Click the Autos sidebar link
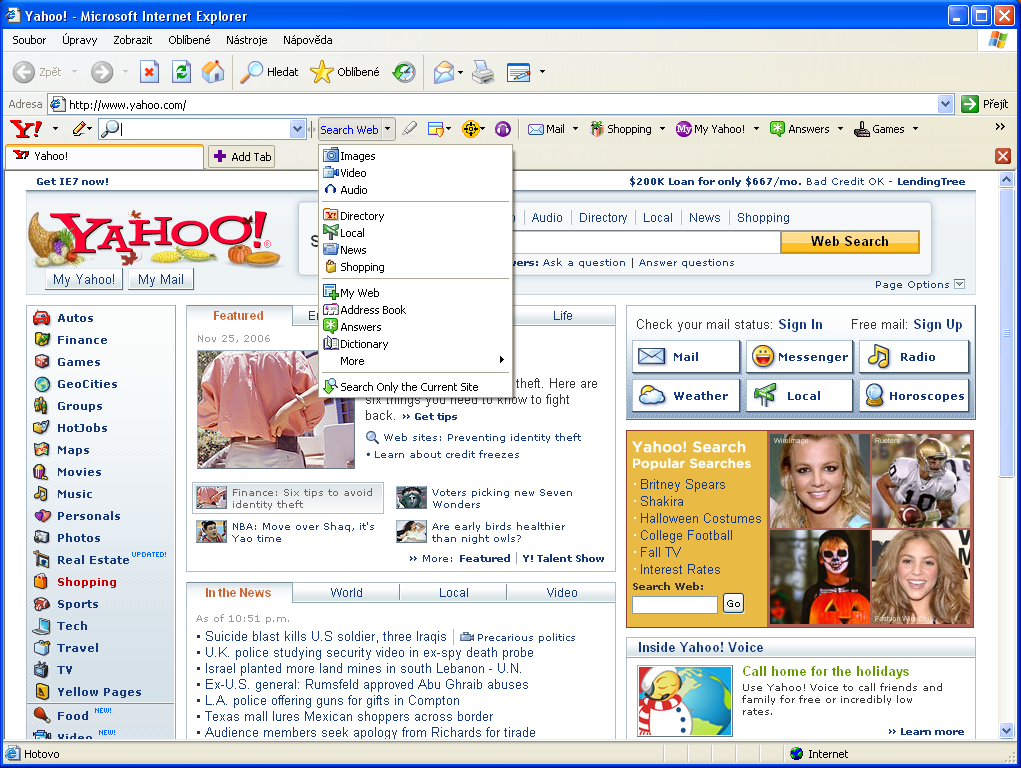The width and height of the screenshot is (1021, 768). tap(75, 318)
